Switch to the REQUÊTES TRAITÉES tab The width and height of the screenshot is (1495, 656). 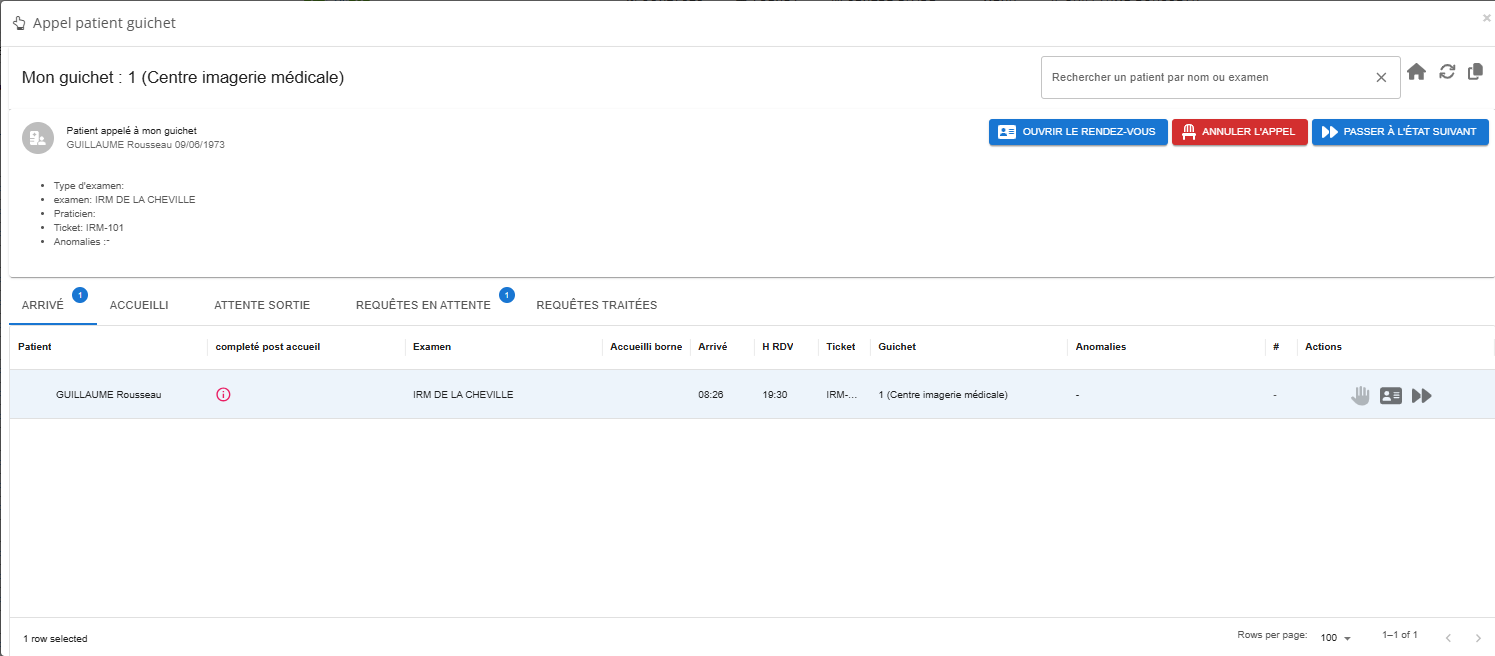[597, 305]
